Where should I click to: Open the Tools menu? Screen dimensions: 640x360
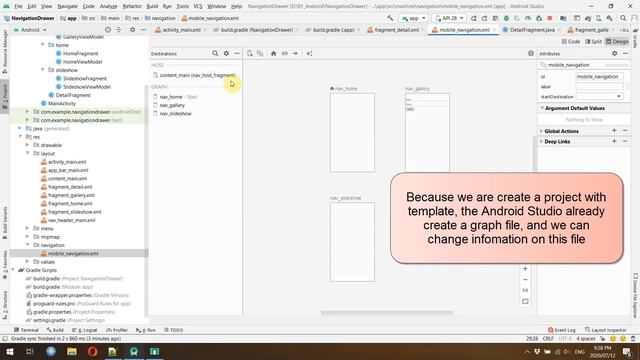[182, 6]
